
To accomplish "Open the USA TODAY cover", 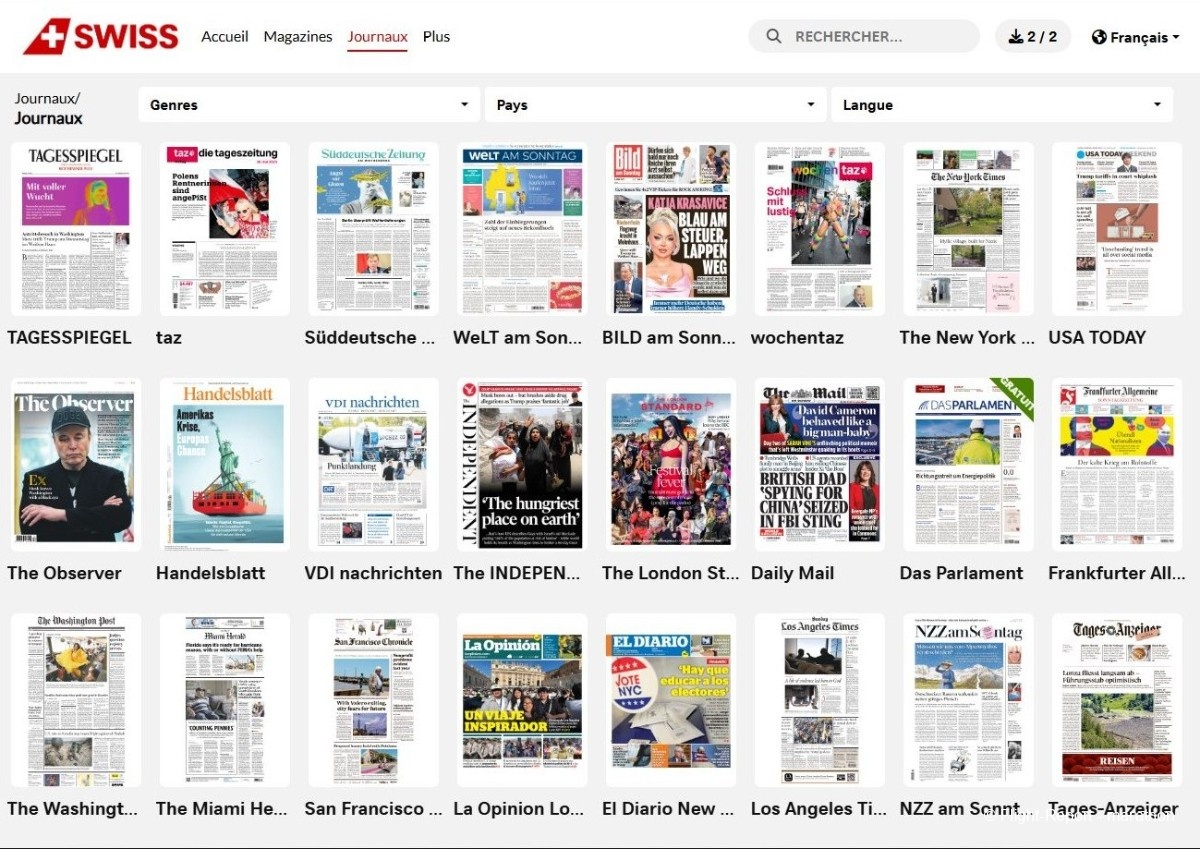I will (1117, 229).
